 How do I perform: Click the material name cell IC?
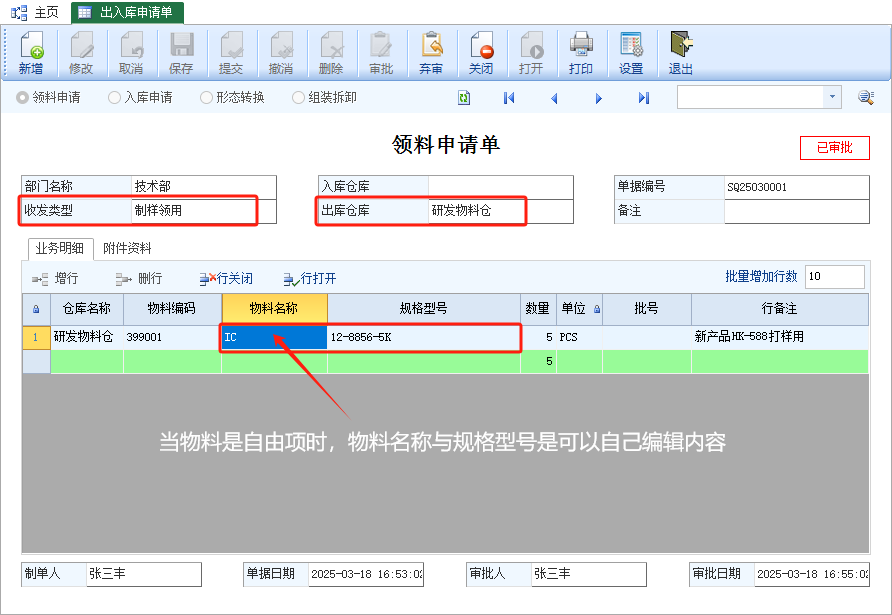[x=274, y=337]
